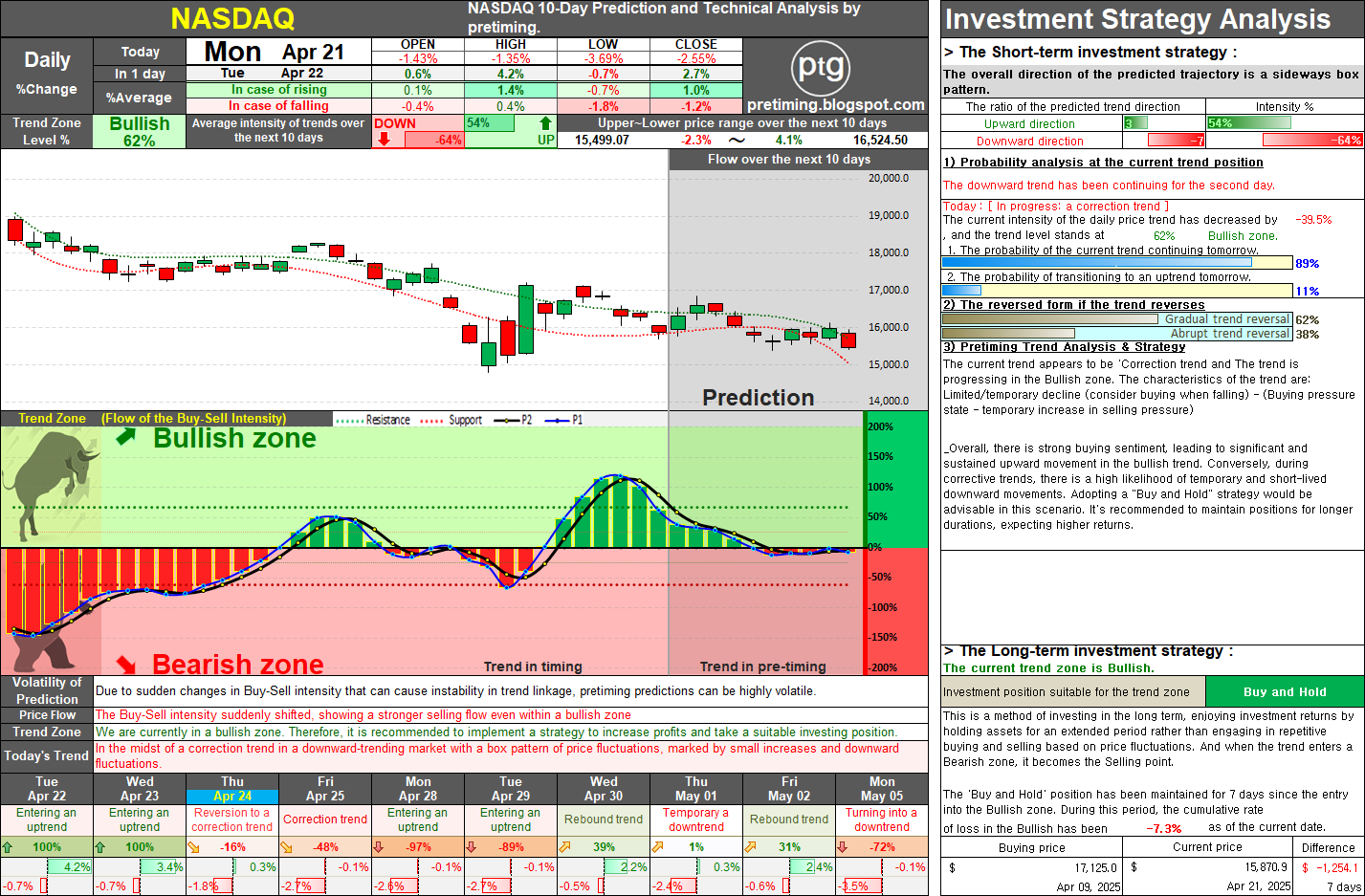The height and width of the screenshot is (896, 1365).
Task: Click Turning into a downtrend forecast
Action: click(882, 820)
